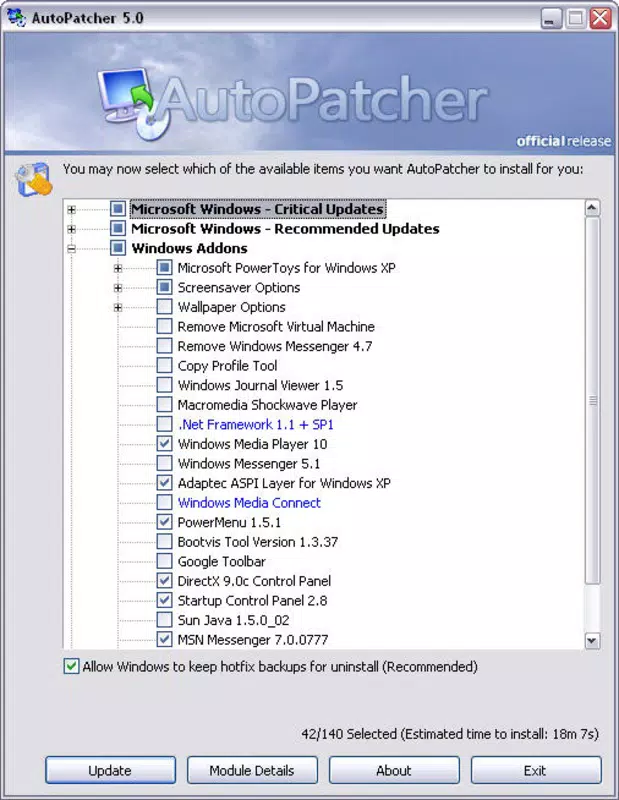Expand the Screensaver Options node
The image size is (619, 800).
click(118, 288)
